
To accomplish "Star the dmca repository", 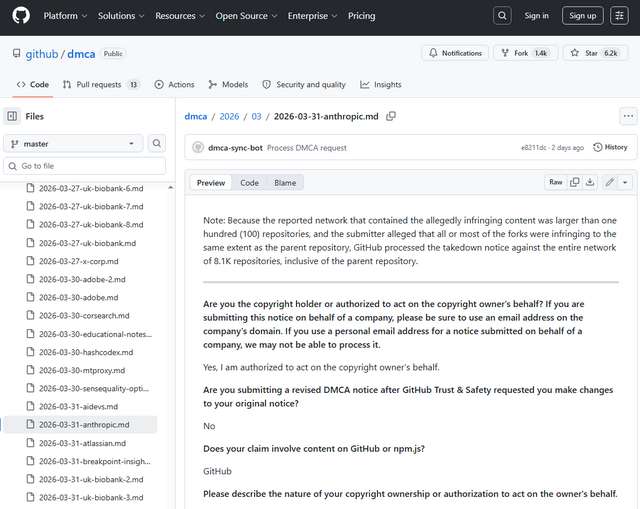I will (x=596, y=53).
